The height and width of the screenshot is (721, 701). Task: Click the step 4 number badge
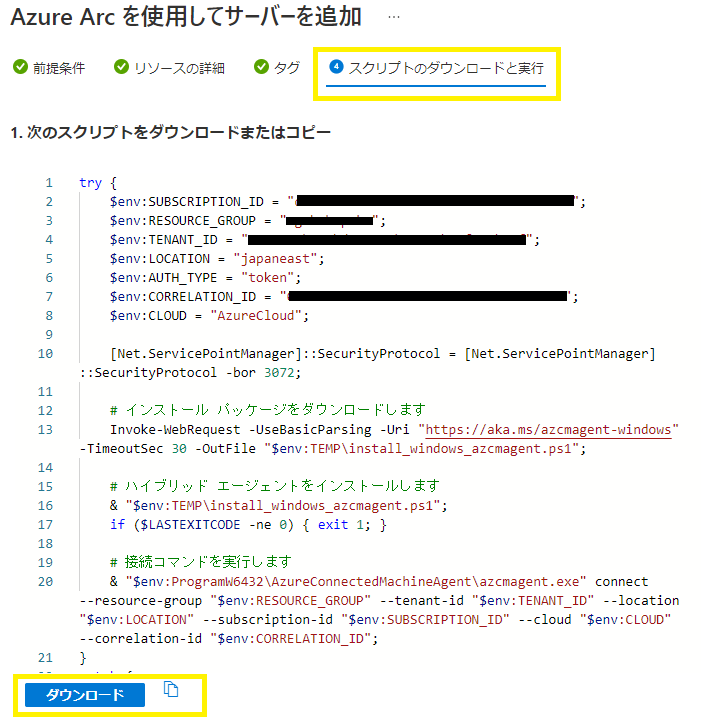(x=336, y=67)
